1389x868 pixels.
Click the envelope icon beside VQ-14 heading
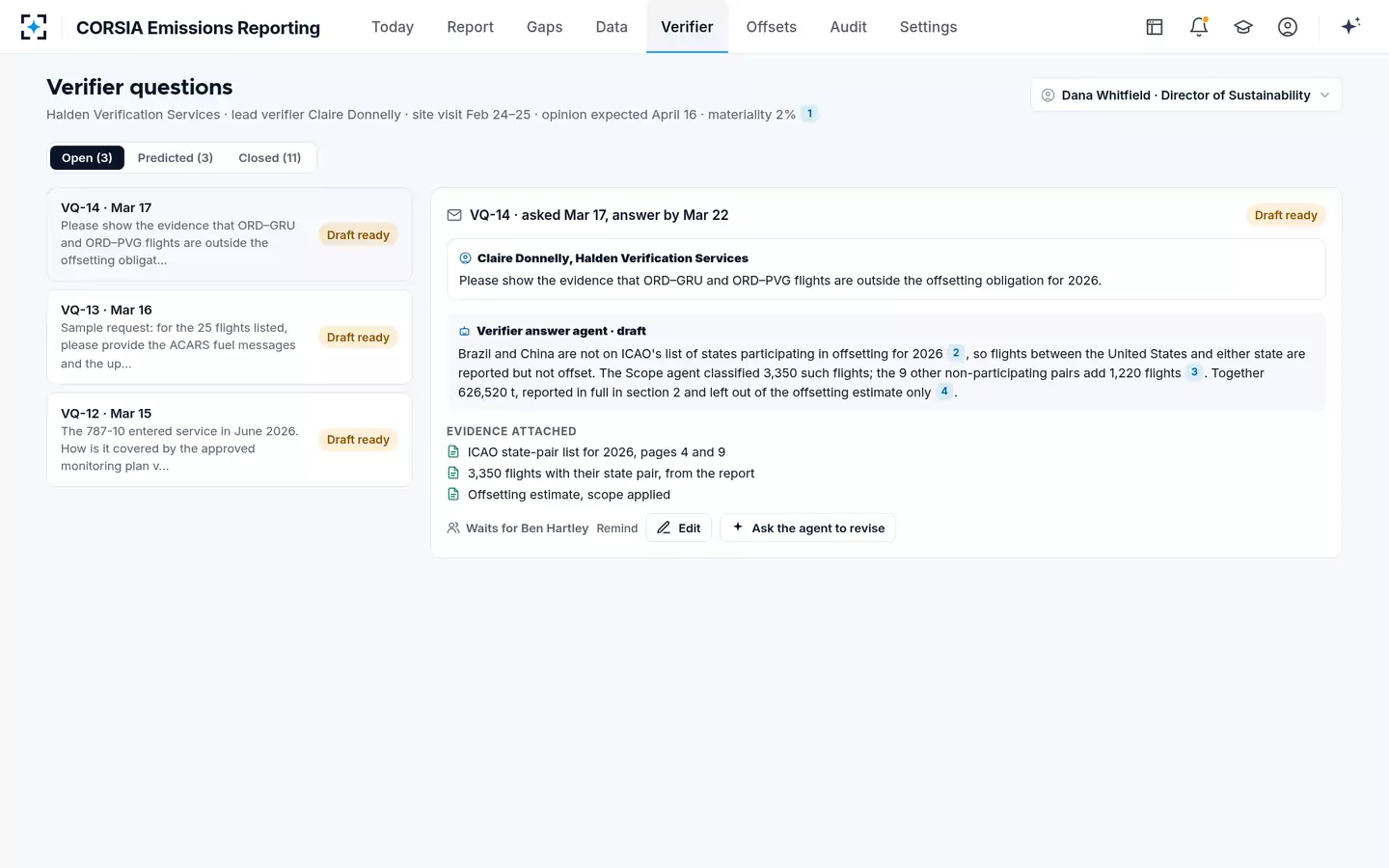point(454,215)
